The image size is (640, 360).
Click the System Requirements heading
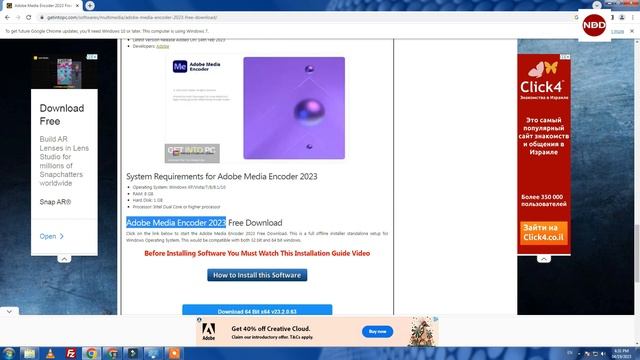click(x=222, y=176)
